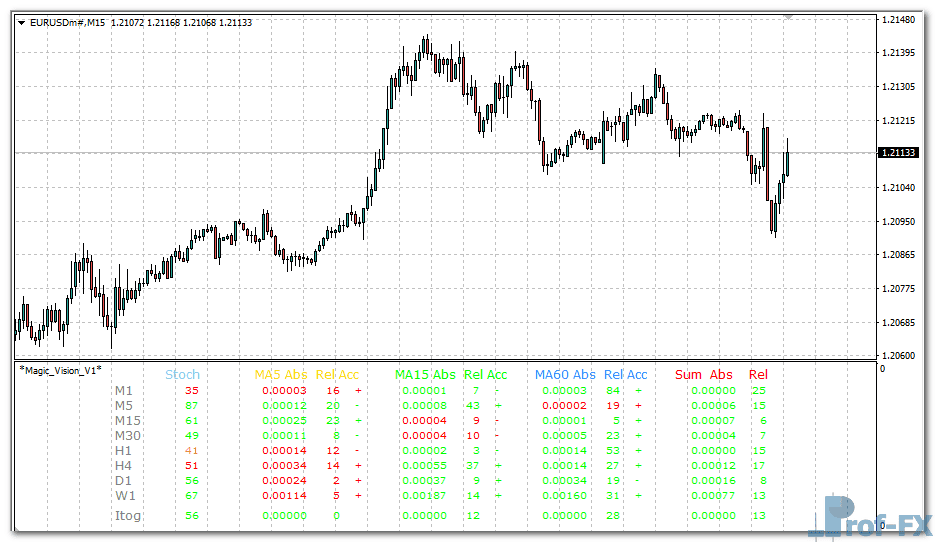Screen dimensions: 935x542
Task: Select the Magic_Vision_V1 indicator label
Action: pos(60,370)
